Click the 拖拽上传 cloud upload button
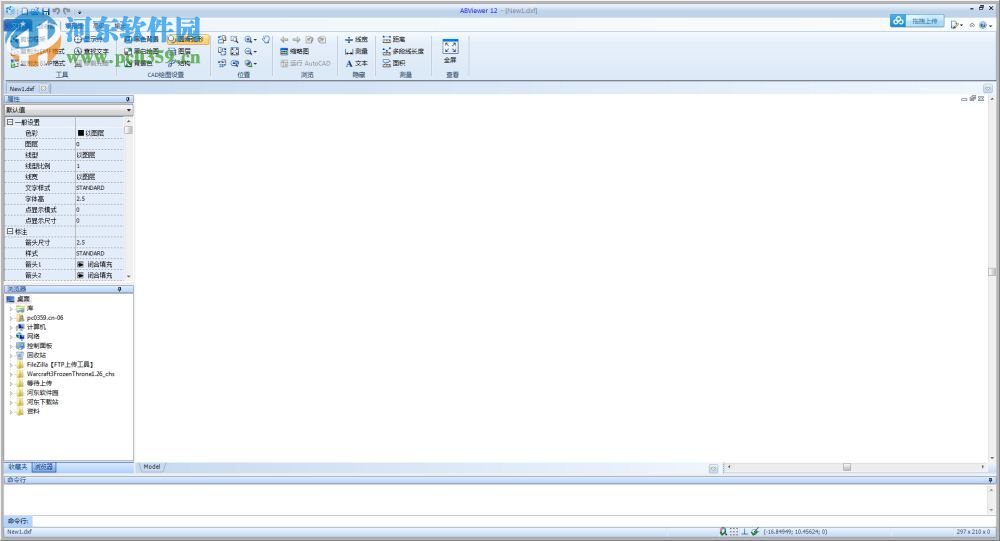This screenshot has width=1000, height=541. point(916,21)
